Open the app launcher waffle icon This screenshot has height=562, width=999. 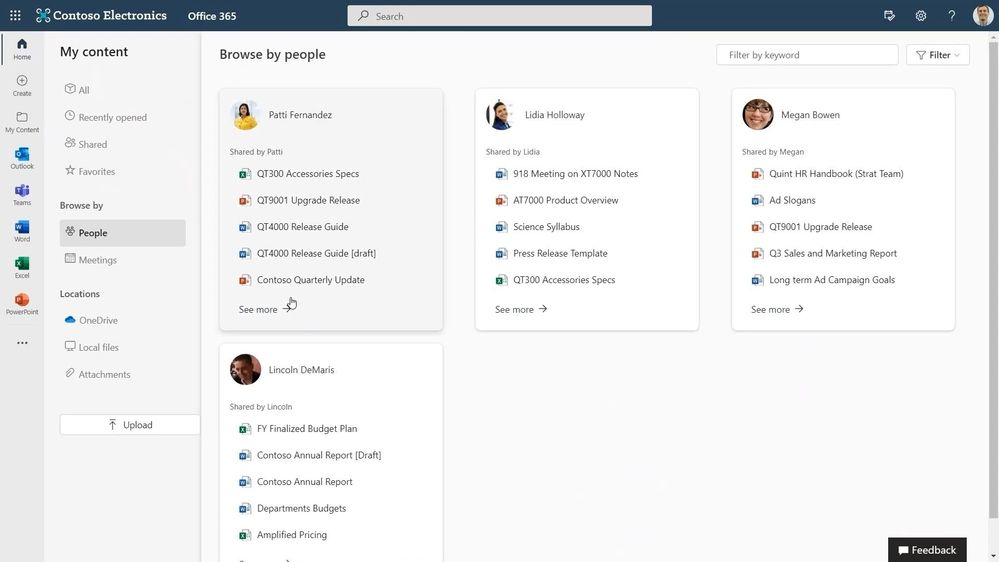[x=15, y=15]
